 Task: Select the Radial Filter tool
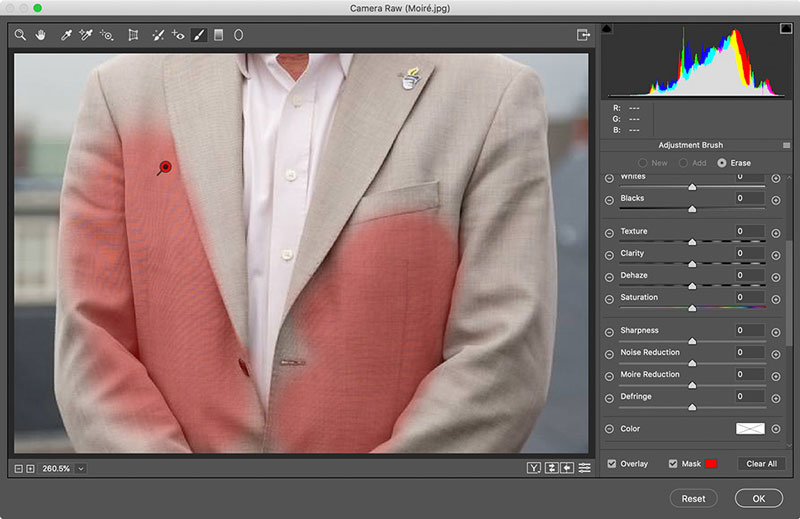pos(239,35)
